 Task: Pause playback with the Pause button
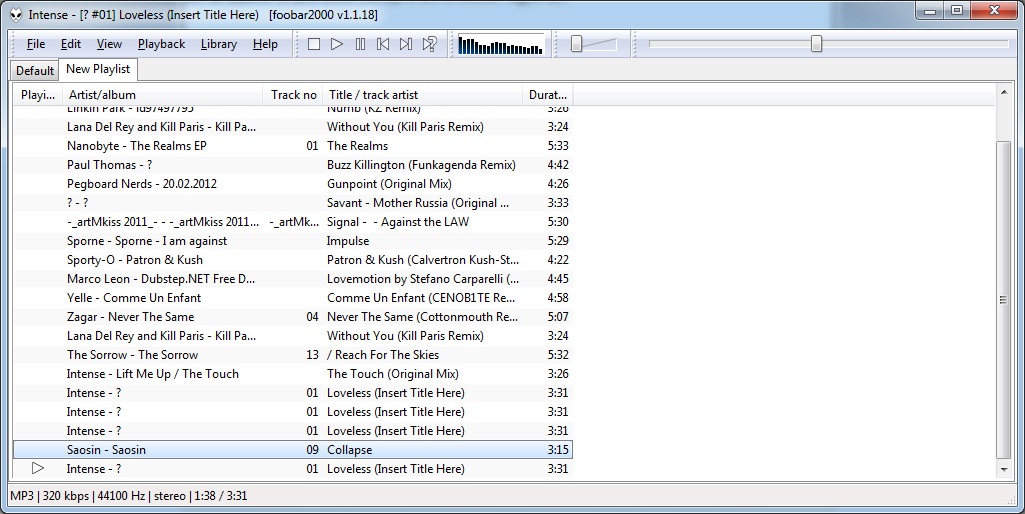[360, 44]
